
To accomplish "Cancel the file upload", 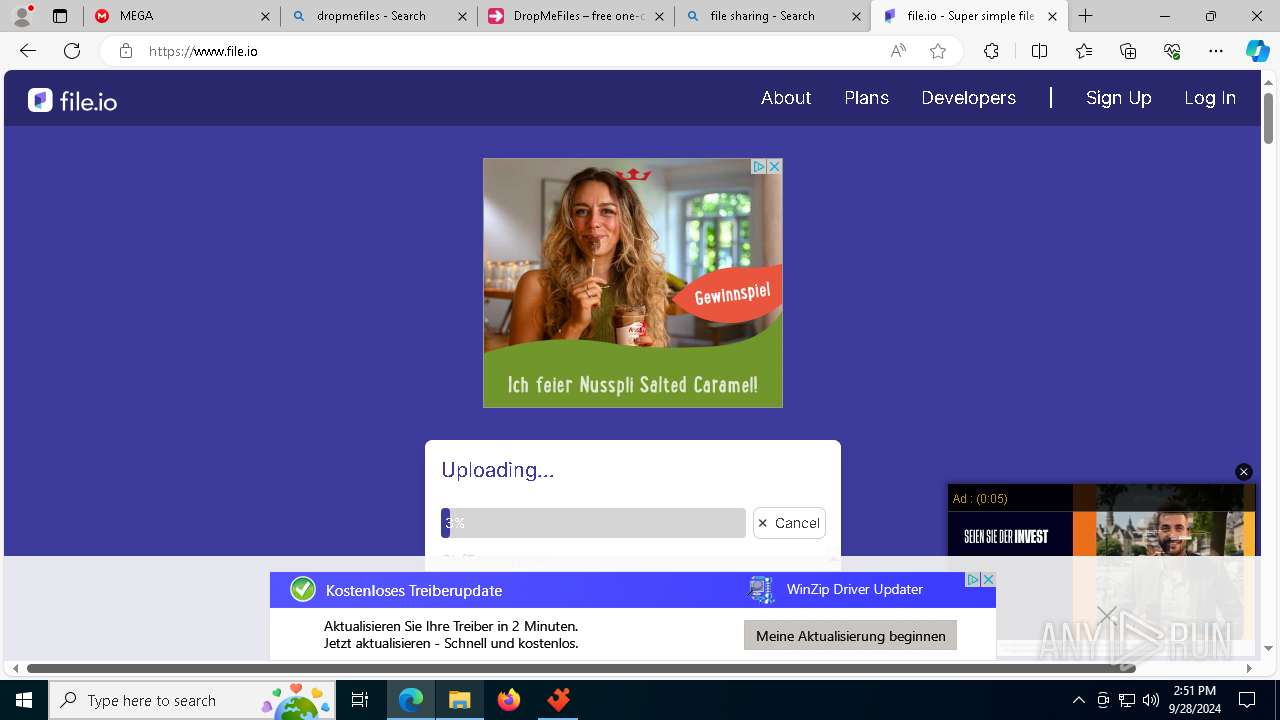I will tap(789, 523).
